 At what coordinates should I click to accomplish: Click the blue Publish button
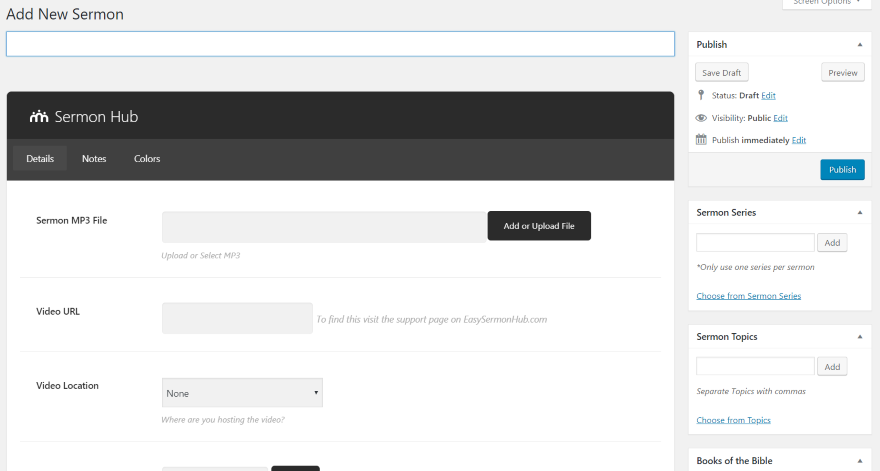pyautogui.click(x=842, y=170)
